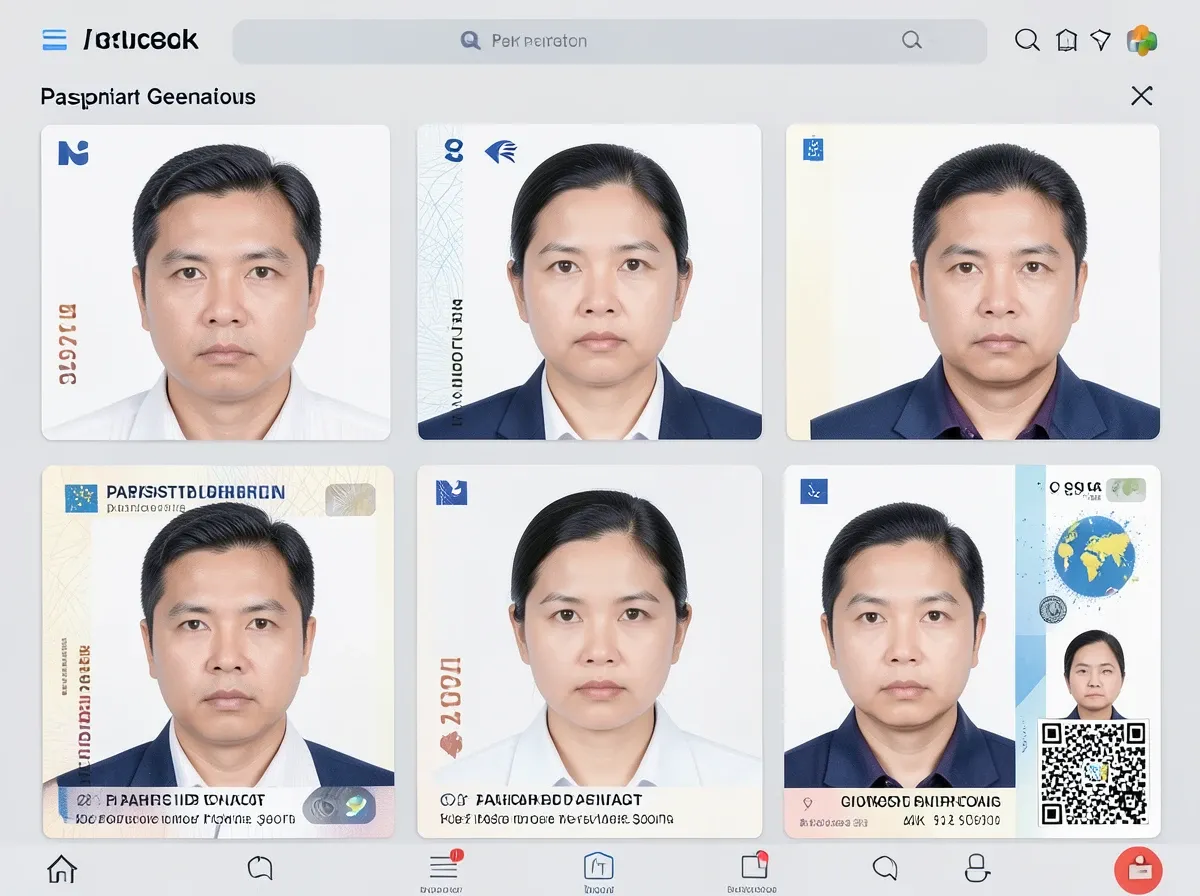Click the blue N logo on first photo
This screenshot has height=896, width=1200.
pyautogui.click(x=73, y=152)
